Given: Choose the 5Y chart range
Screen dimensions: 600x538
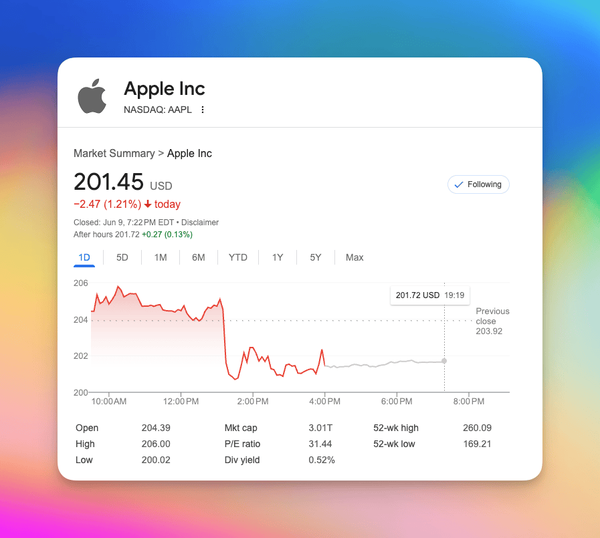Looking at the screenshot, I should coord(315,258).
